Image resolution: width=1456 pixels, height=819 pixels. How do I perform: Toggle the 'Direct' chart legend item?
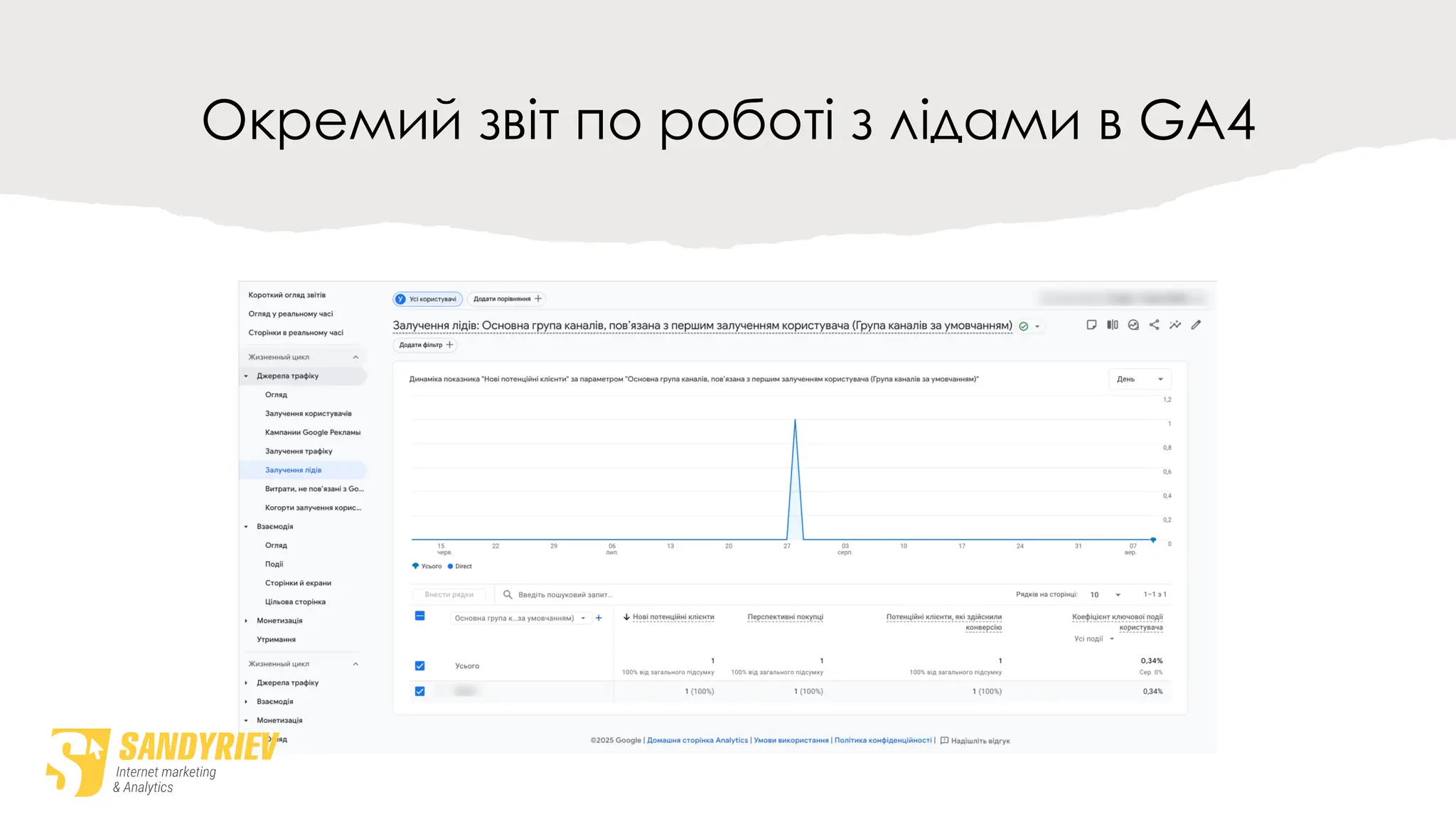[460, 567]
